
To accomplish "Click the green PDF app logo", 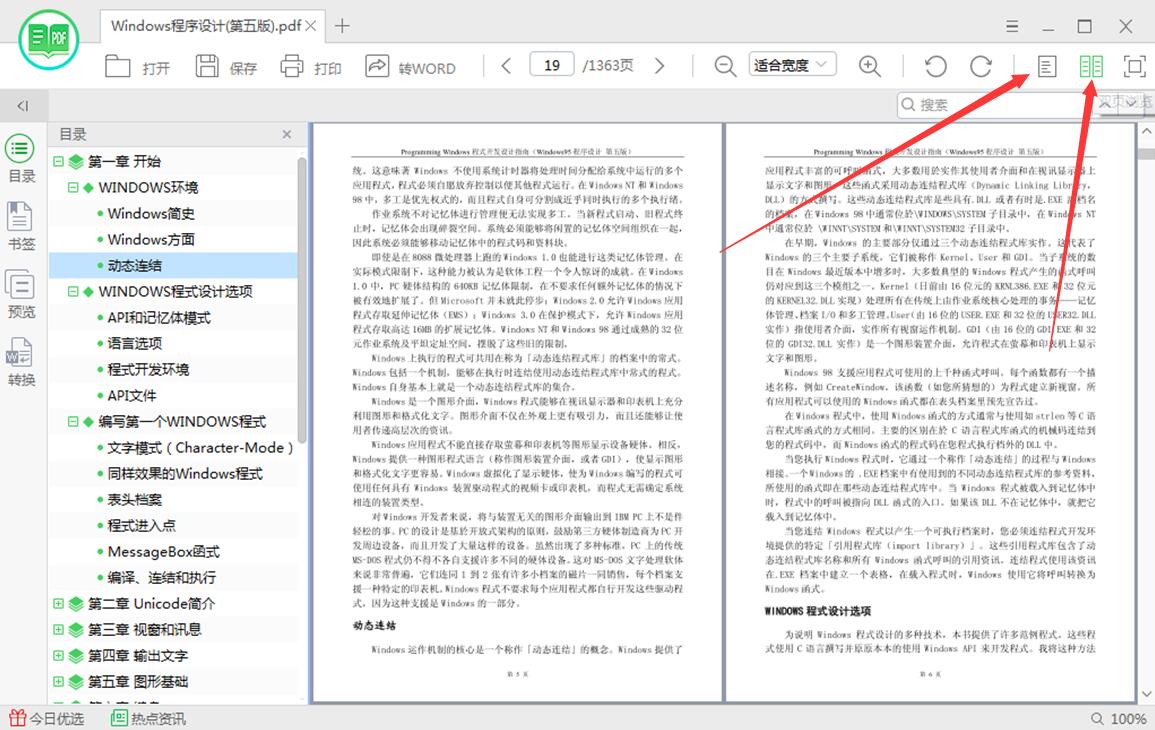I will (49, 39).
